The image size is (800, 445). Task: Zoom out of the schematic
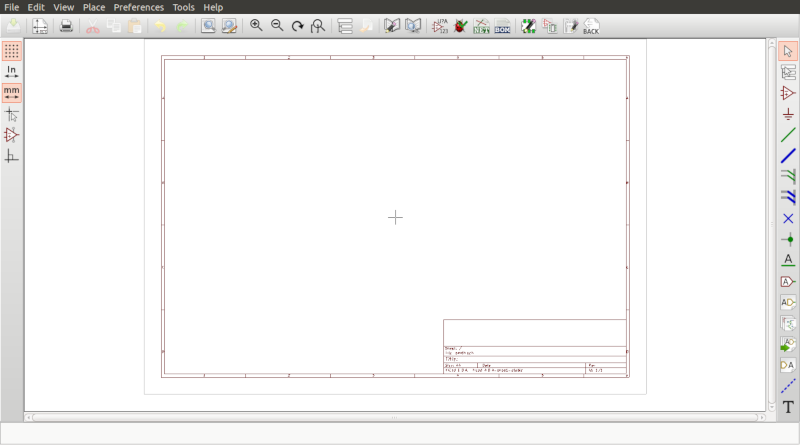(277, 26)
